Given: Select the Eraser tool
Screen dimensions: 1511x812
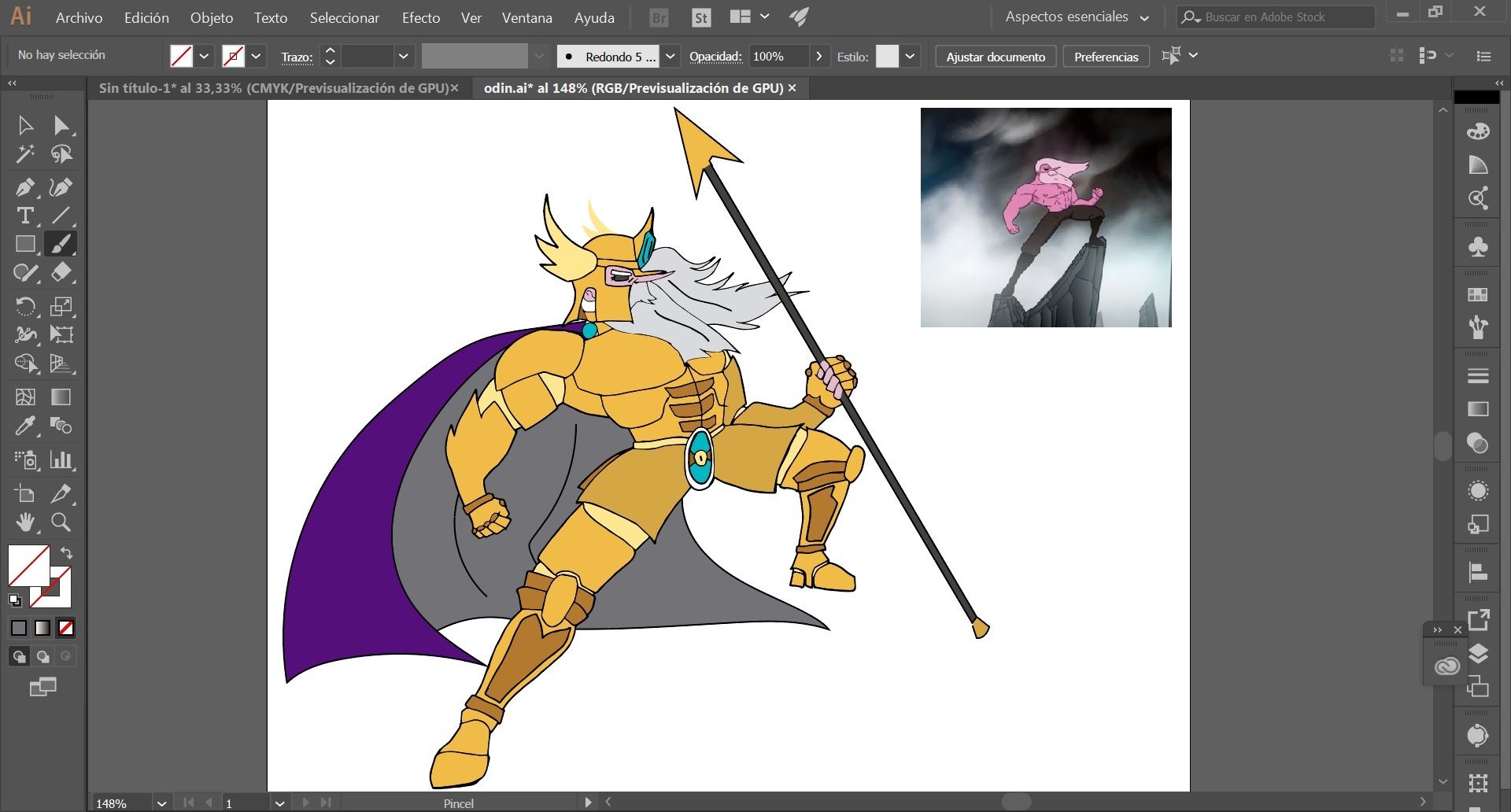Looking at the screenshot, I should coord(61,272).
